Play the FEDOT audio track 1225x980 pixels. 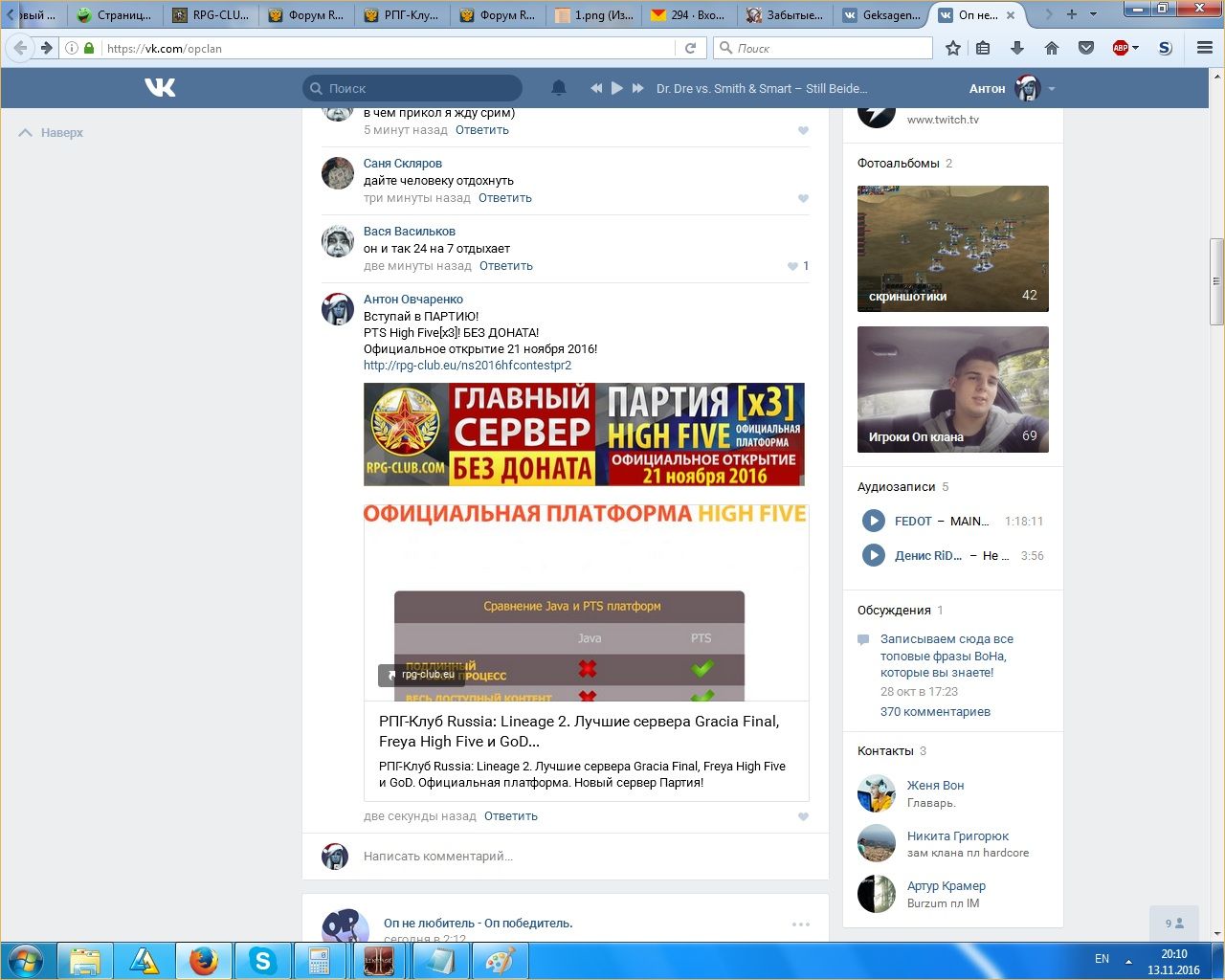tap(873, 521)
